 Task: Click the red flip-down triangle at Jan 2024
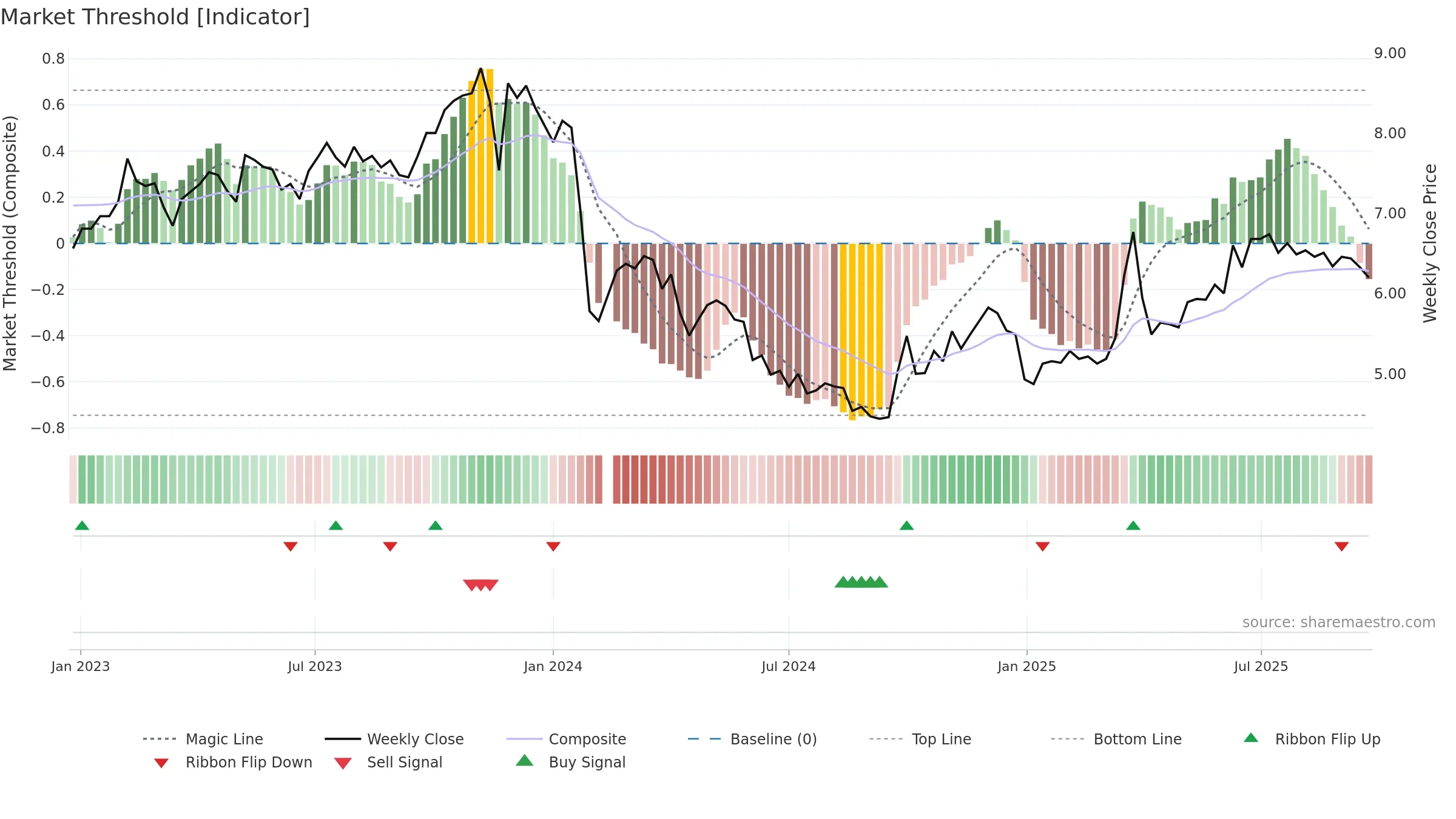coord(553,547)
